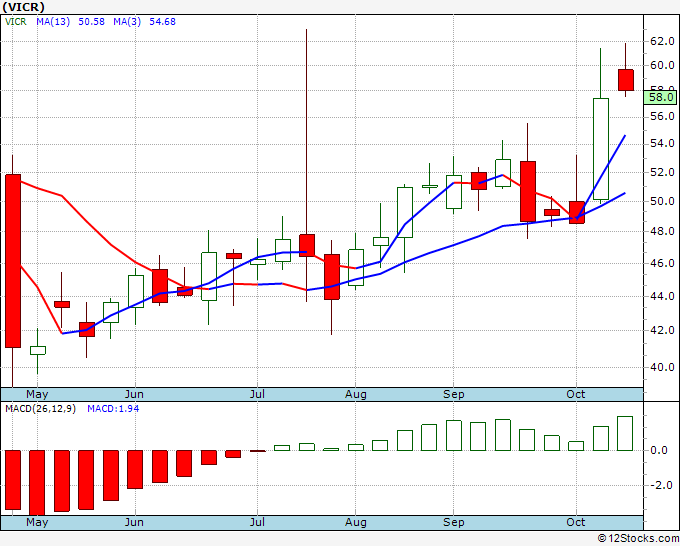The height and width of the screenshot is (546, 680).
Task: Click the largest red MACD histogram bar
Action: click(37, 483)
